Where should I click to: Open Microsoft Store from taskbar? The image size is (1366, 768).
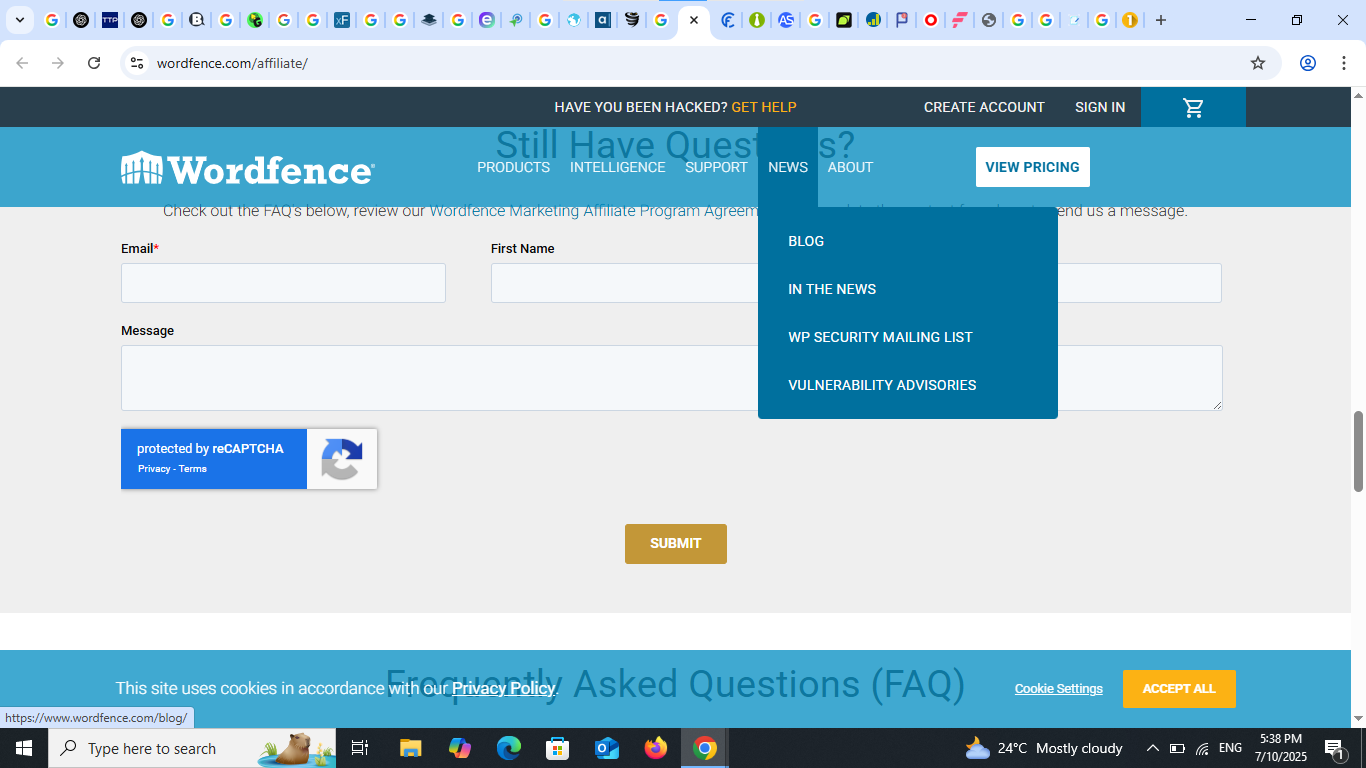click(558, 748)
